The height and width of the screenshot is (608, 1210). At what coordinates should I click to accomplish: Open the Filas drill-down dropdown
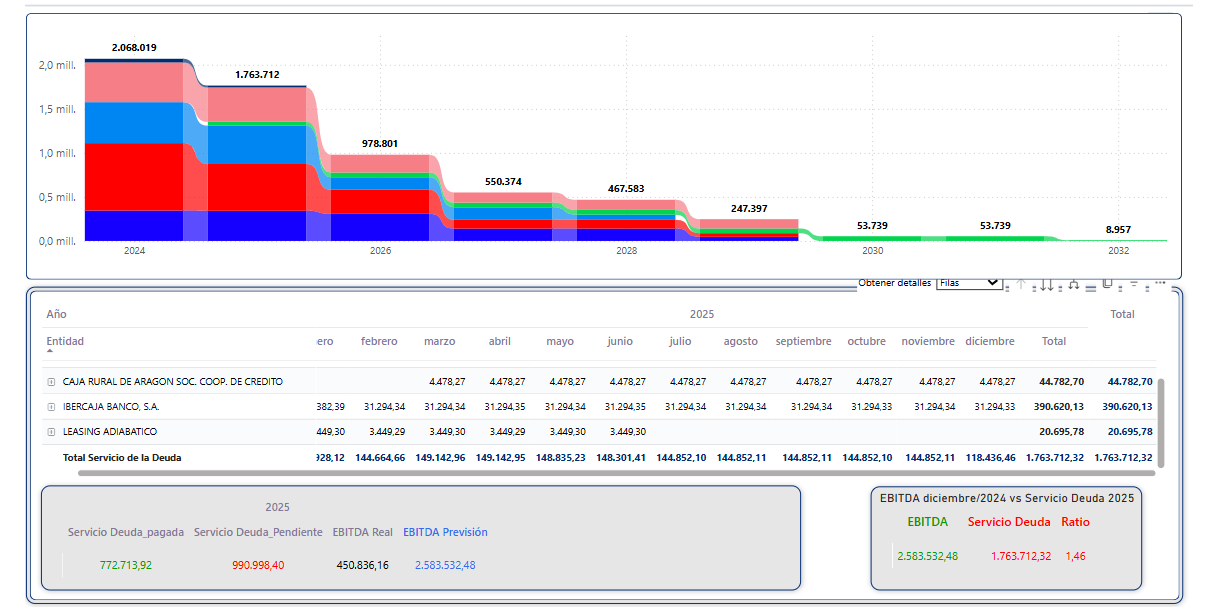point(968,283)
